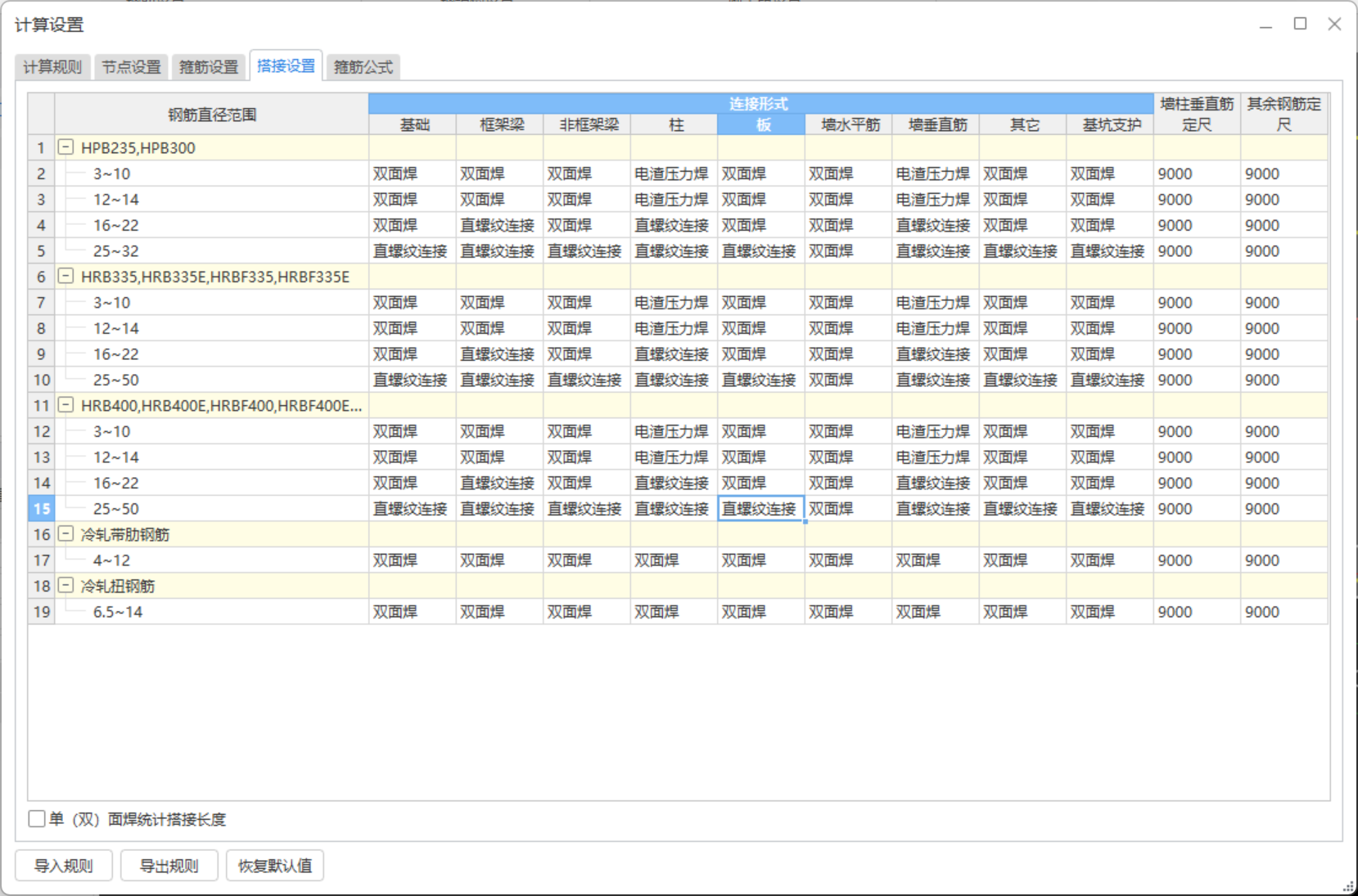Screen dimensions: 1358x896
Task: Select the 框架梁 column header
Action: tap(500, 124)
